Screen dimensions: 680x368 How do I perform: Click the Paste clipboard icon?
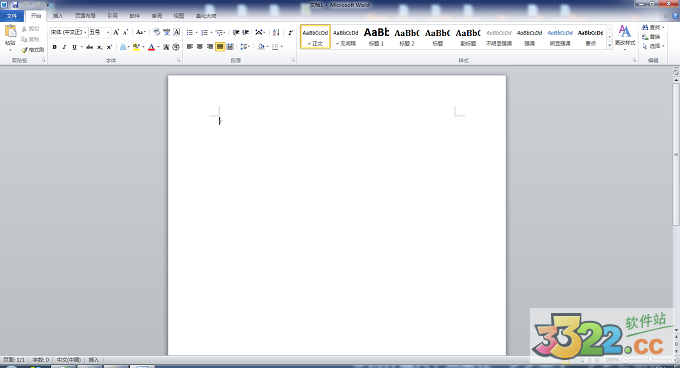coord(10,31)
